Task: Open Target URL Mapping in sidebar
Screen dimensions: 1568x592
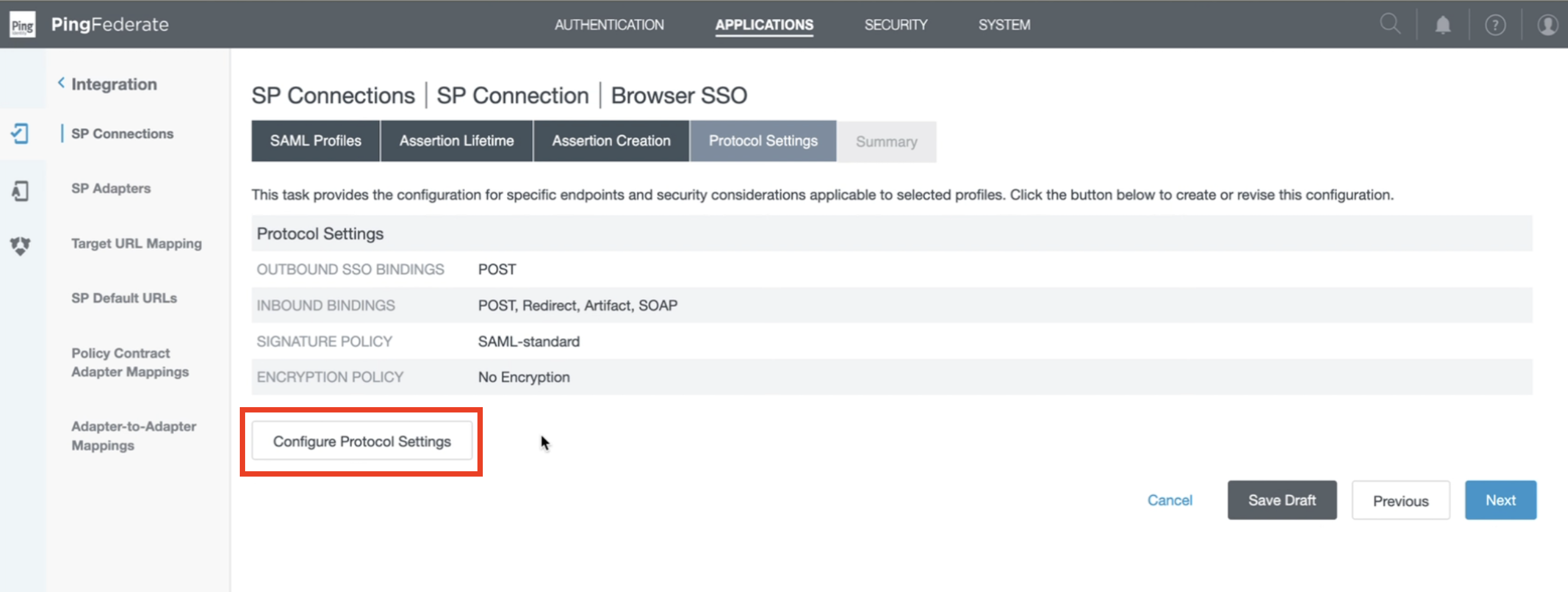Action: [136, 243]
